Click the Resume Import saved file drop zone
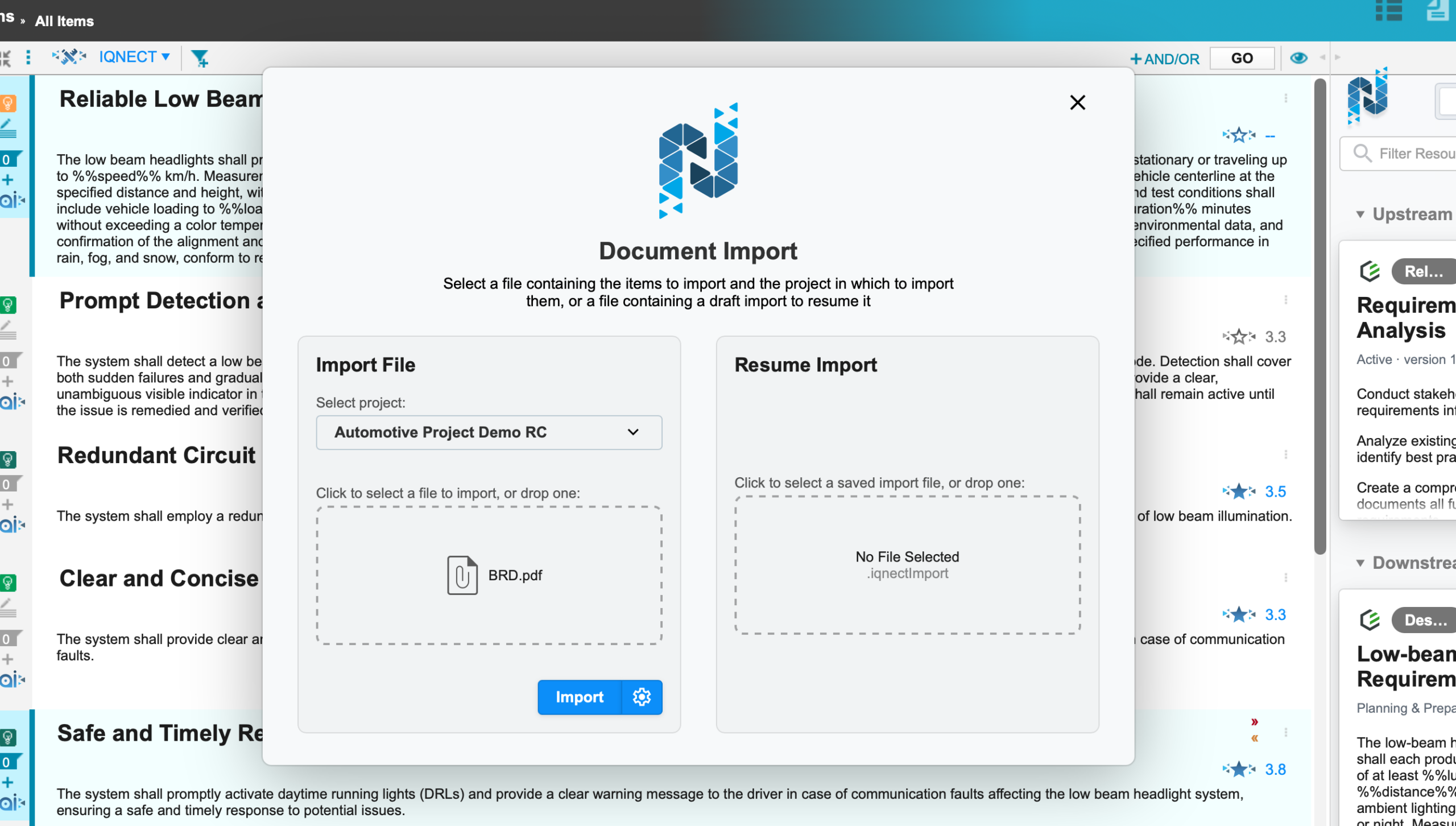Screen dimensions: 1456x826 coord(908,565)
